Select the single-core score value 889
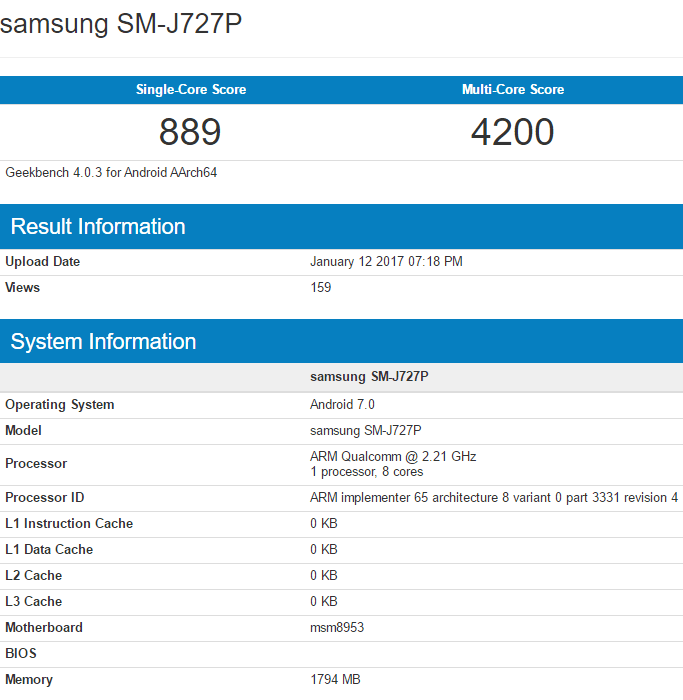Image resolution: width=683 pixels, height=700 pixels. click(190, 132)
